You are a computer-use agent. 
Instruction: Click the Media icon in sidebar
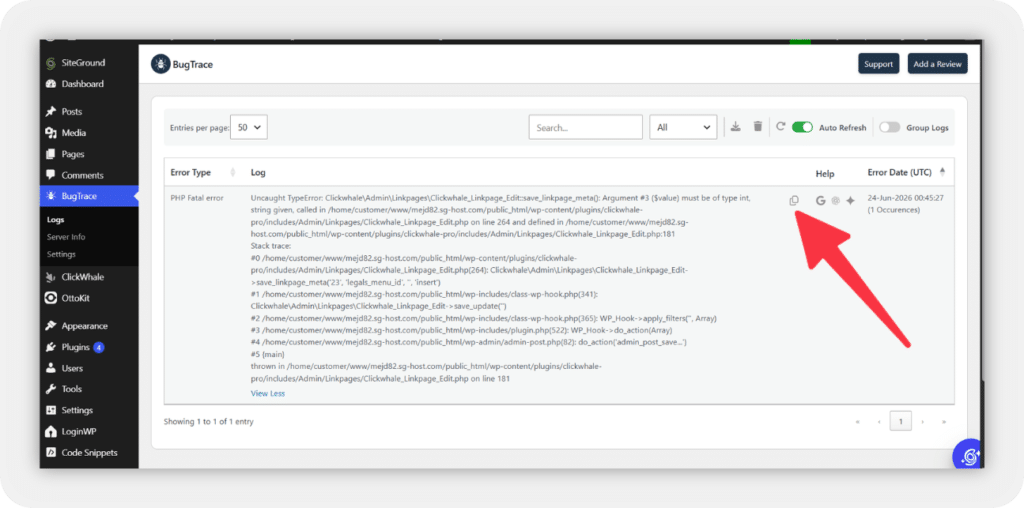(51, 133)
